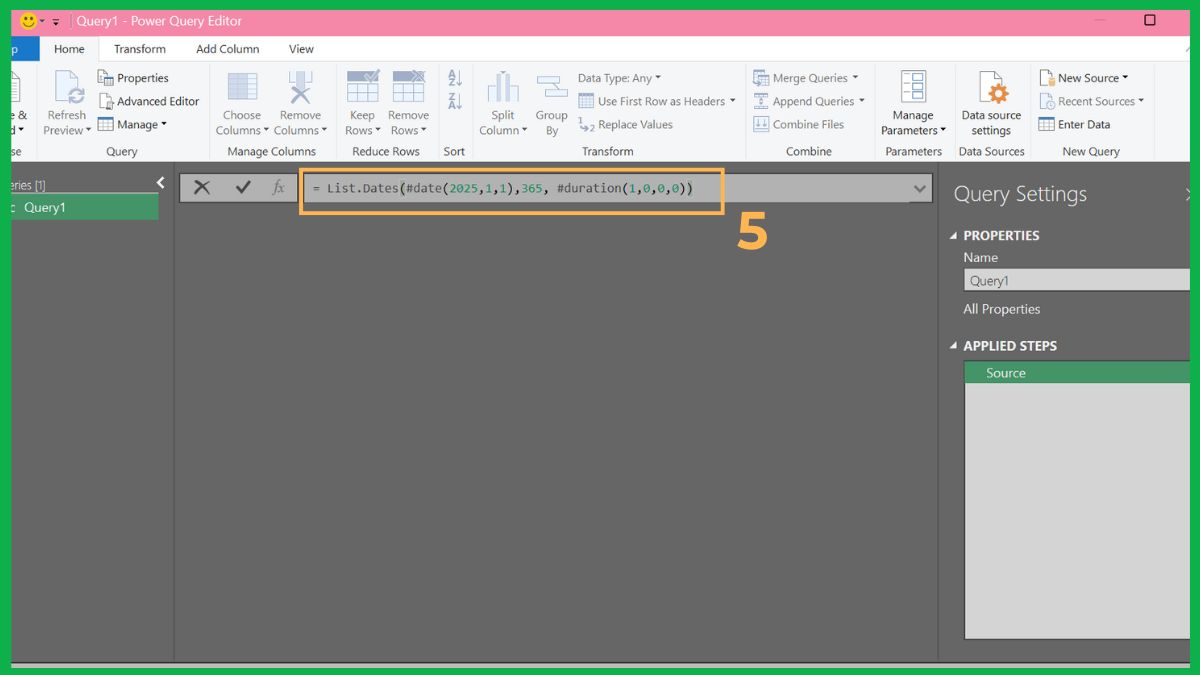Open the Group By dialog
The width and height of the screenshot is (1200, 675).
click(551, 101)
